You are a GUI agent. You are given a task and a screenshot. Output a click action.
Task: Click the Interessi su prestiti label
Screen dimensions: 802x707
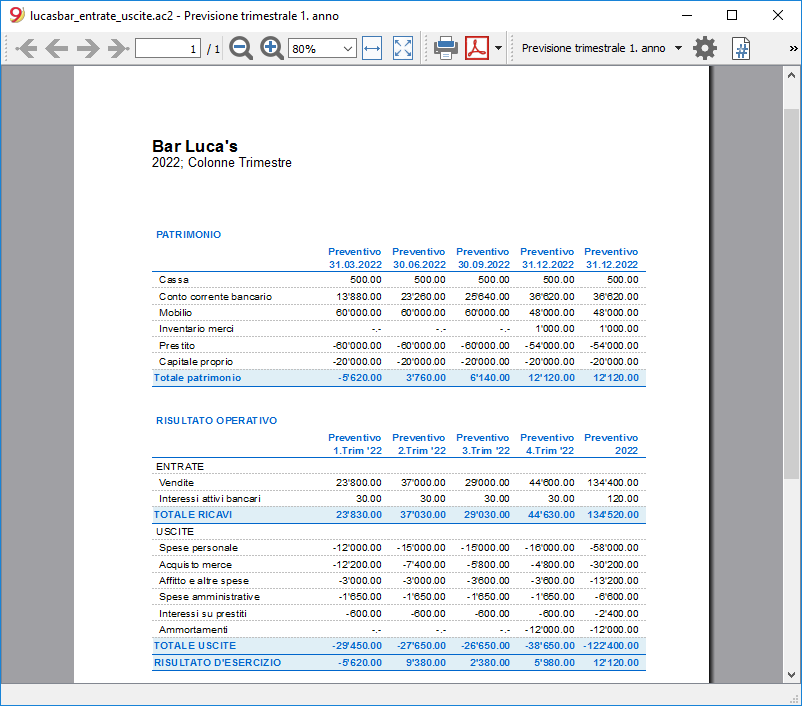pos(203,614)
